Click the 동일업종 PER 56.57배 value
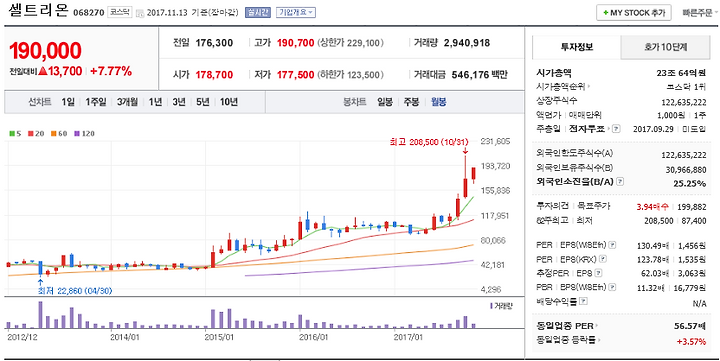The image size is (720, 361). click(x=690, y=327)
